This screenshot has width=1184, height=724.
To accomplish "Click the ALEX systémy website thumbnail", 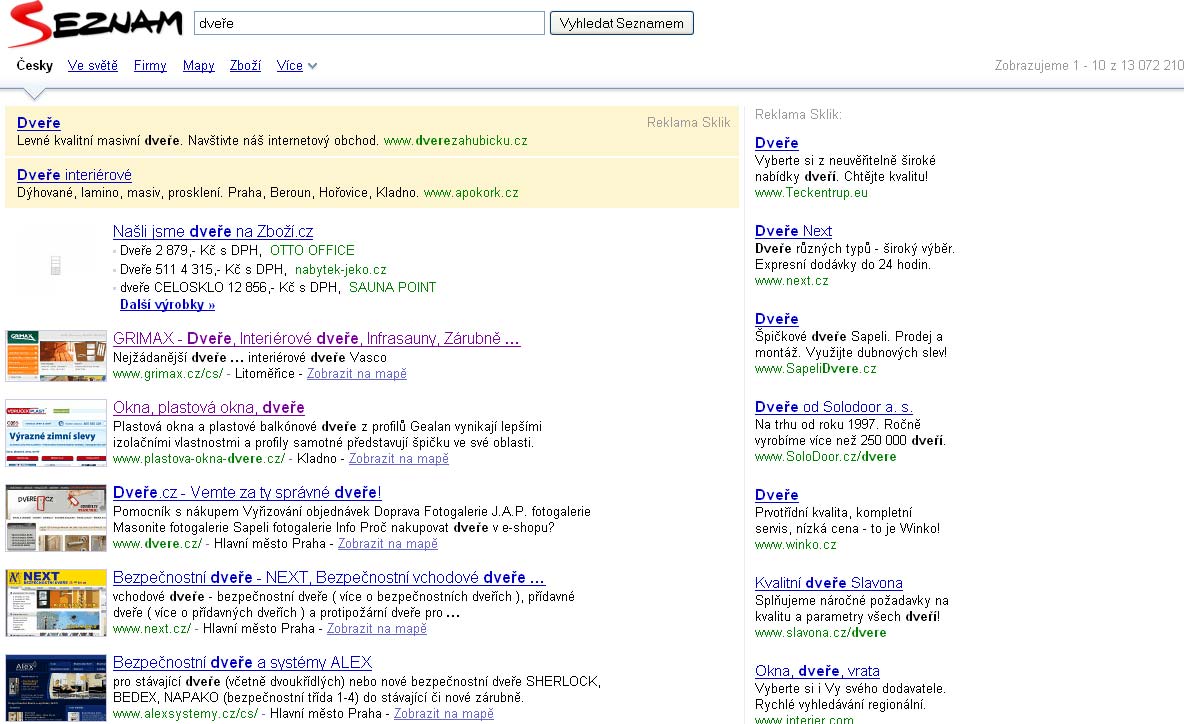I will click(x=56, y=689).
